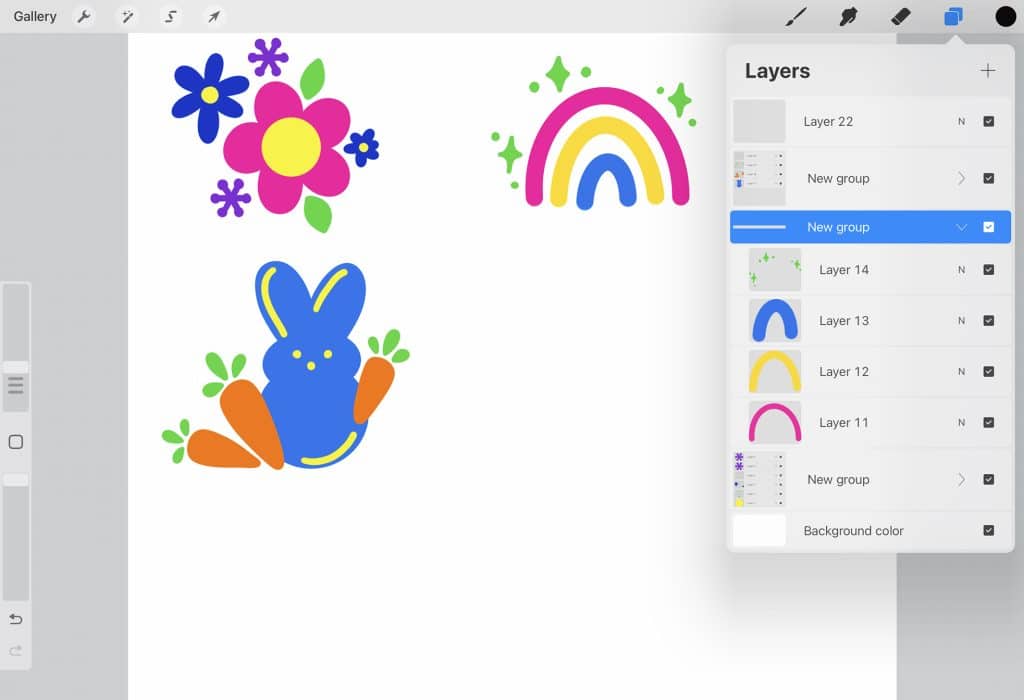The image size is (1024, 700).
Task: Tap the square Modify button in sidebar
Action: click(16, 442)
